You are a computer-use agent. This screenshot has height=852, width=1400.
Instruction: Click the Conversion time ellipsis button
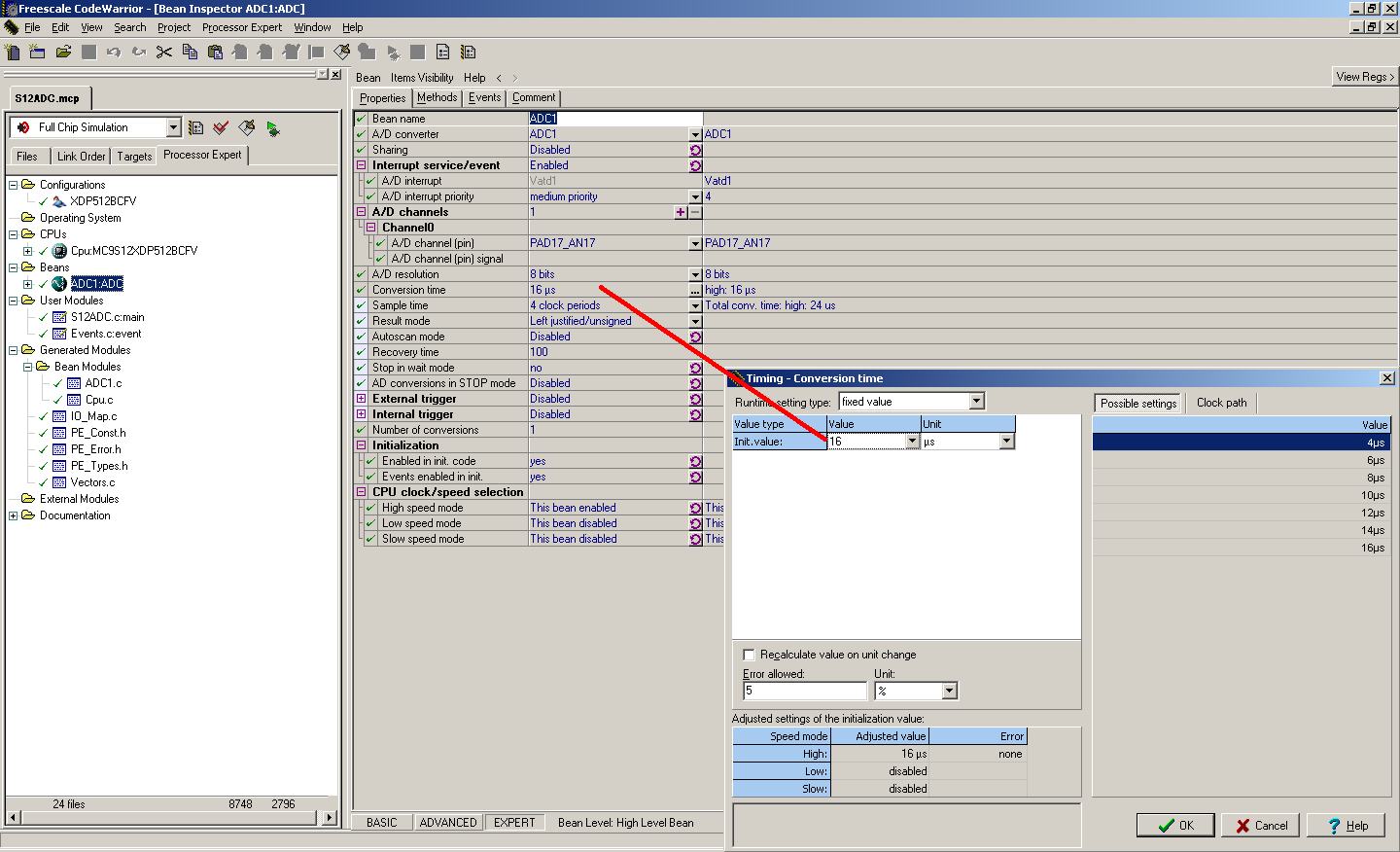695,290
